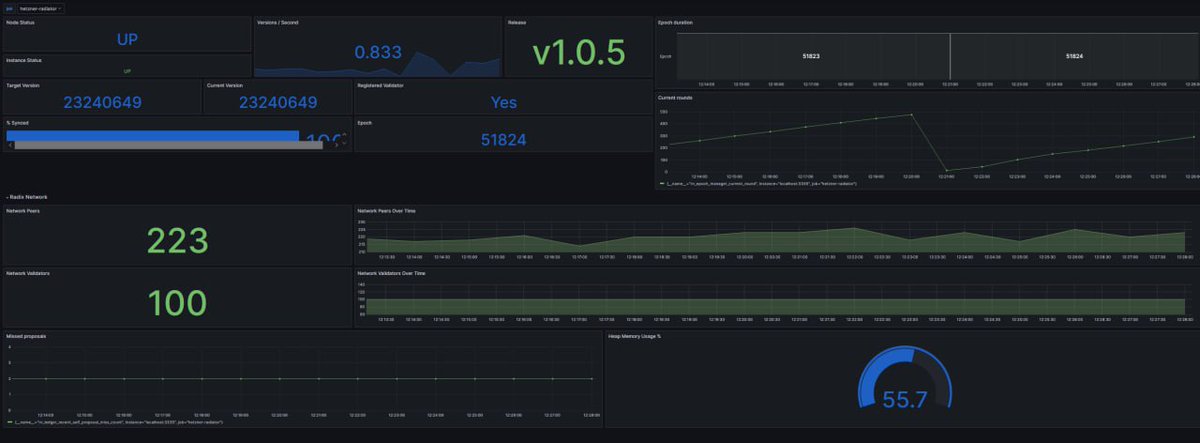
Task: Click the Target Version number 23240649
Action: [x=102, y=103]
